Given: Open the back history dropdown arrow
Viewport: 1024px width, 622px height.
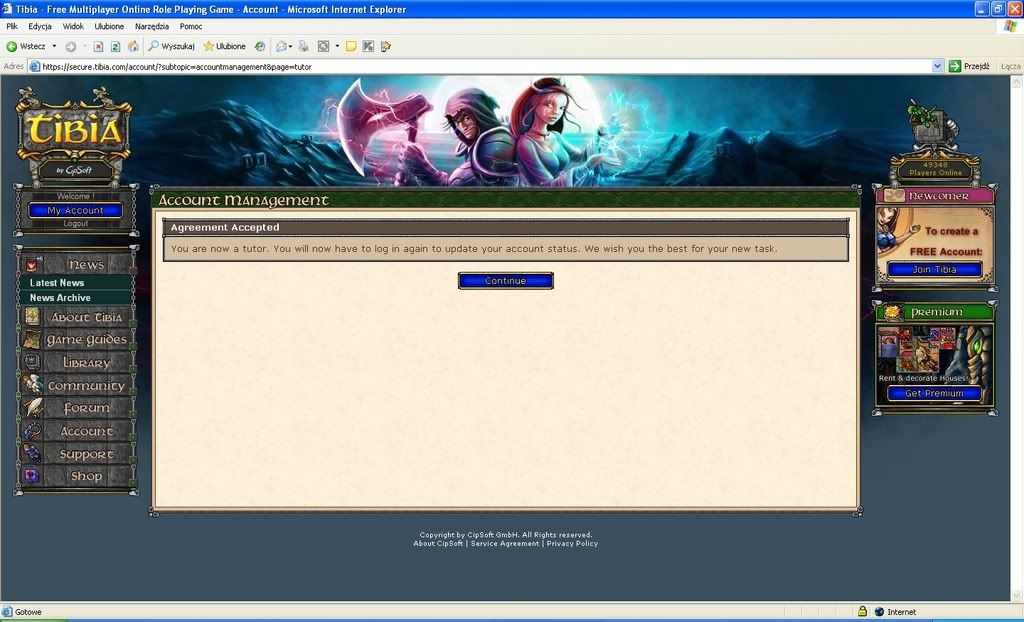Looking at the screenshot, I should 54,46.
